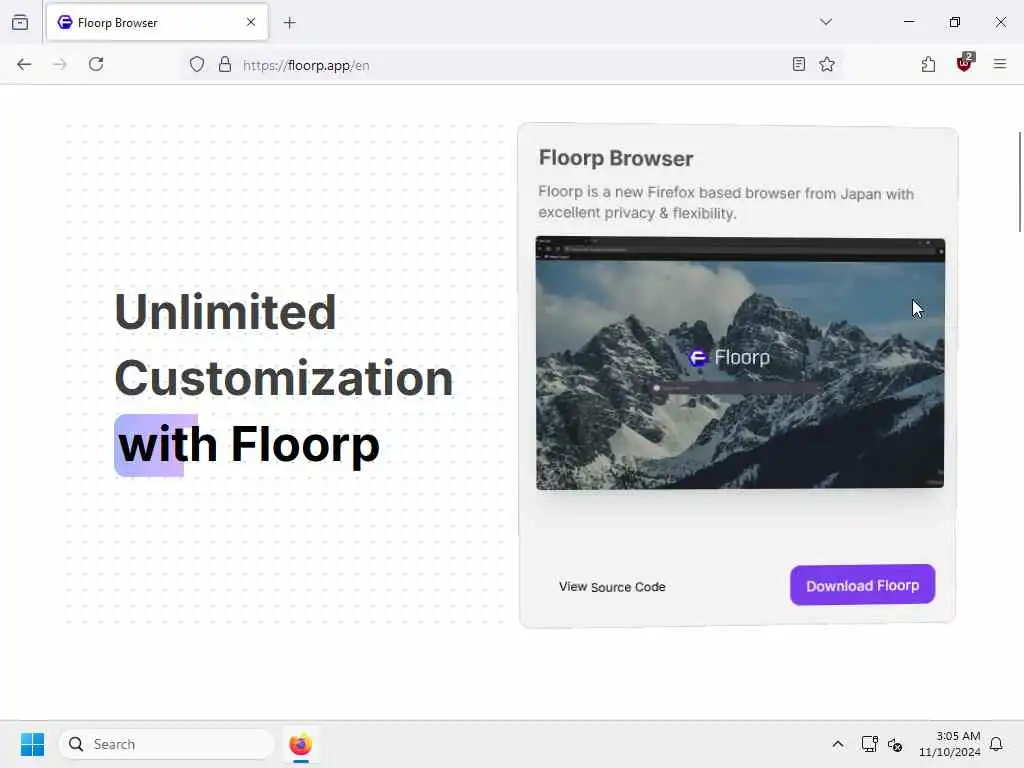
Task: Click the Floorp Browser card heading
Action: [616, 158]
